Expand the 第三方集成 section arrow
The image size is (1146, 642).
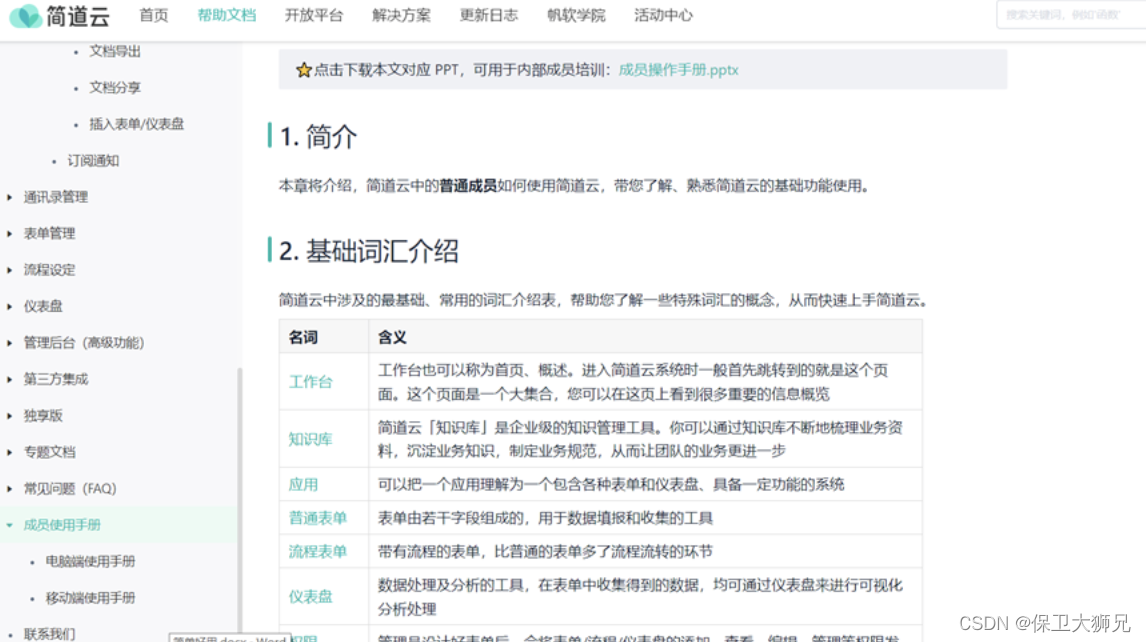[10, 379]
